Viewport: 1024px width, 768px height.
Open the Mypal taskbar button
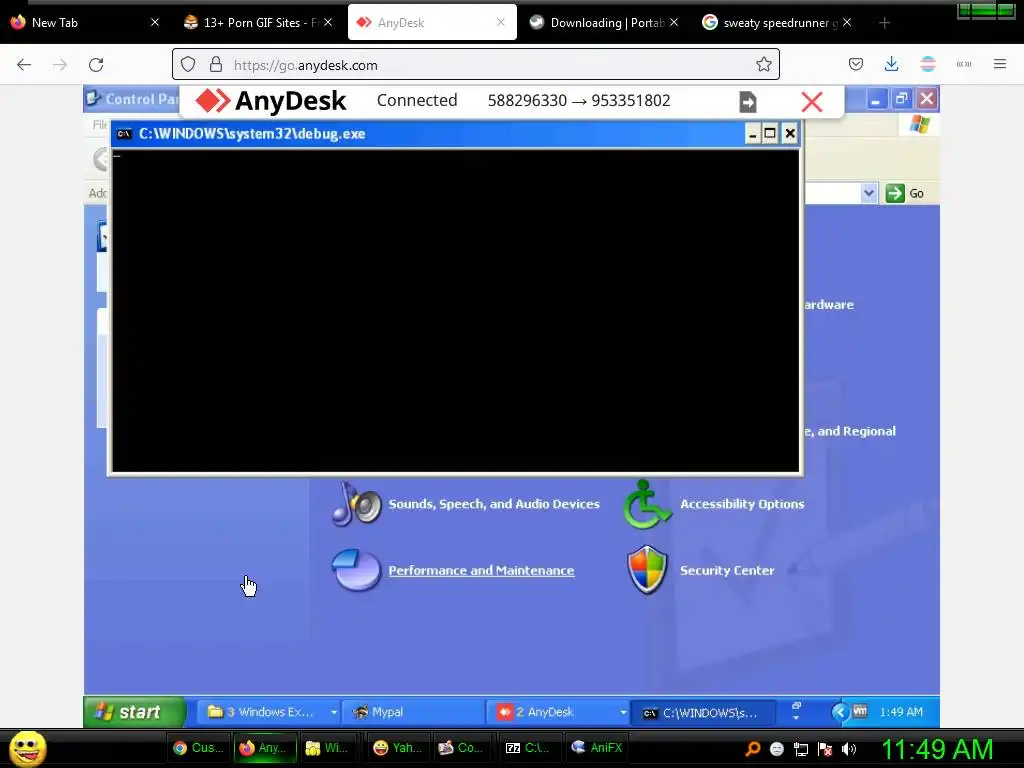pyautogui.click(x=413, y=712)
